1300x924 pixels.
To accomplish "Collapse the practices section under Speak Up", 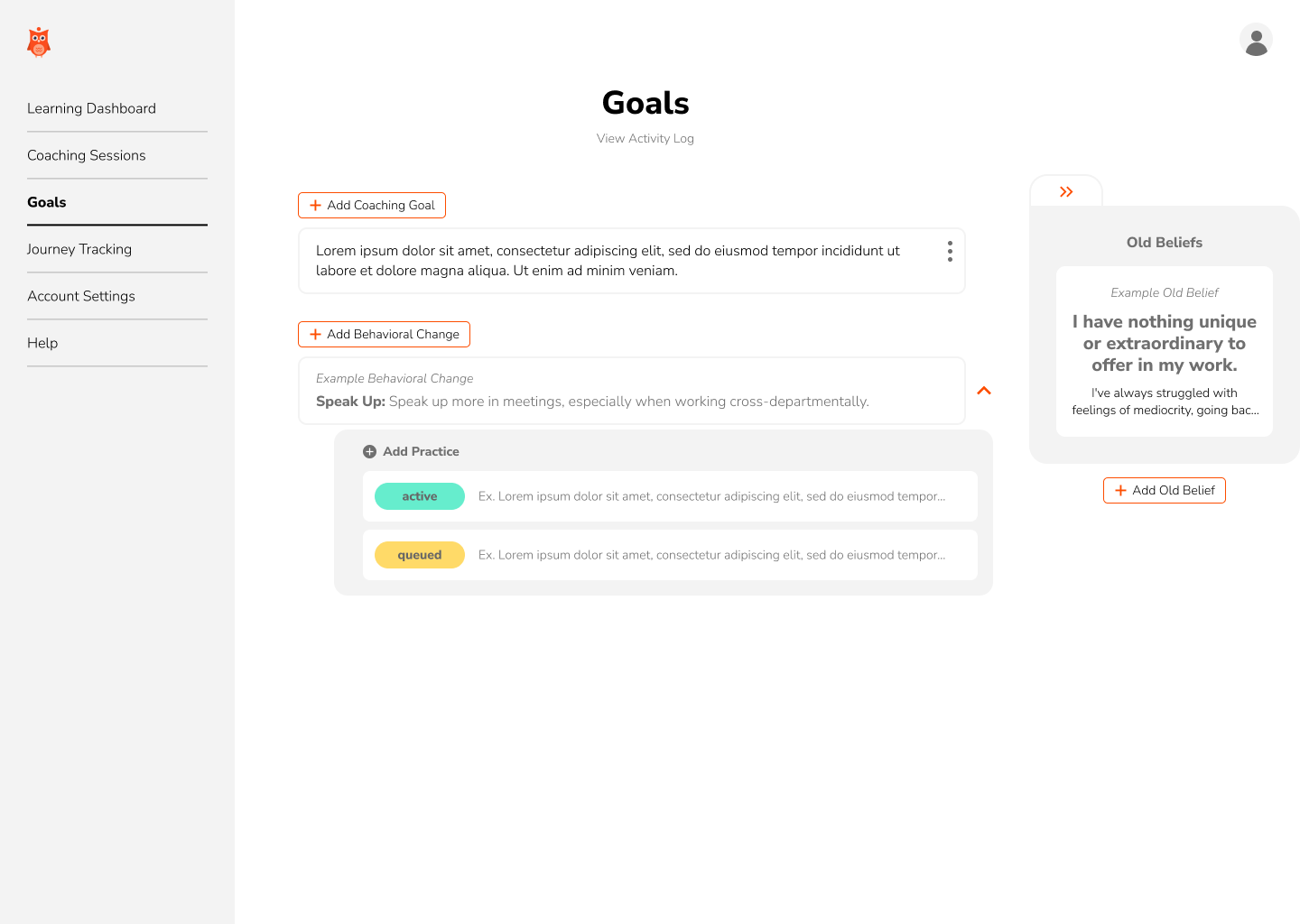I will tap(984, 391).
